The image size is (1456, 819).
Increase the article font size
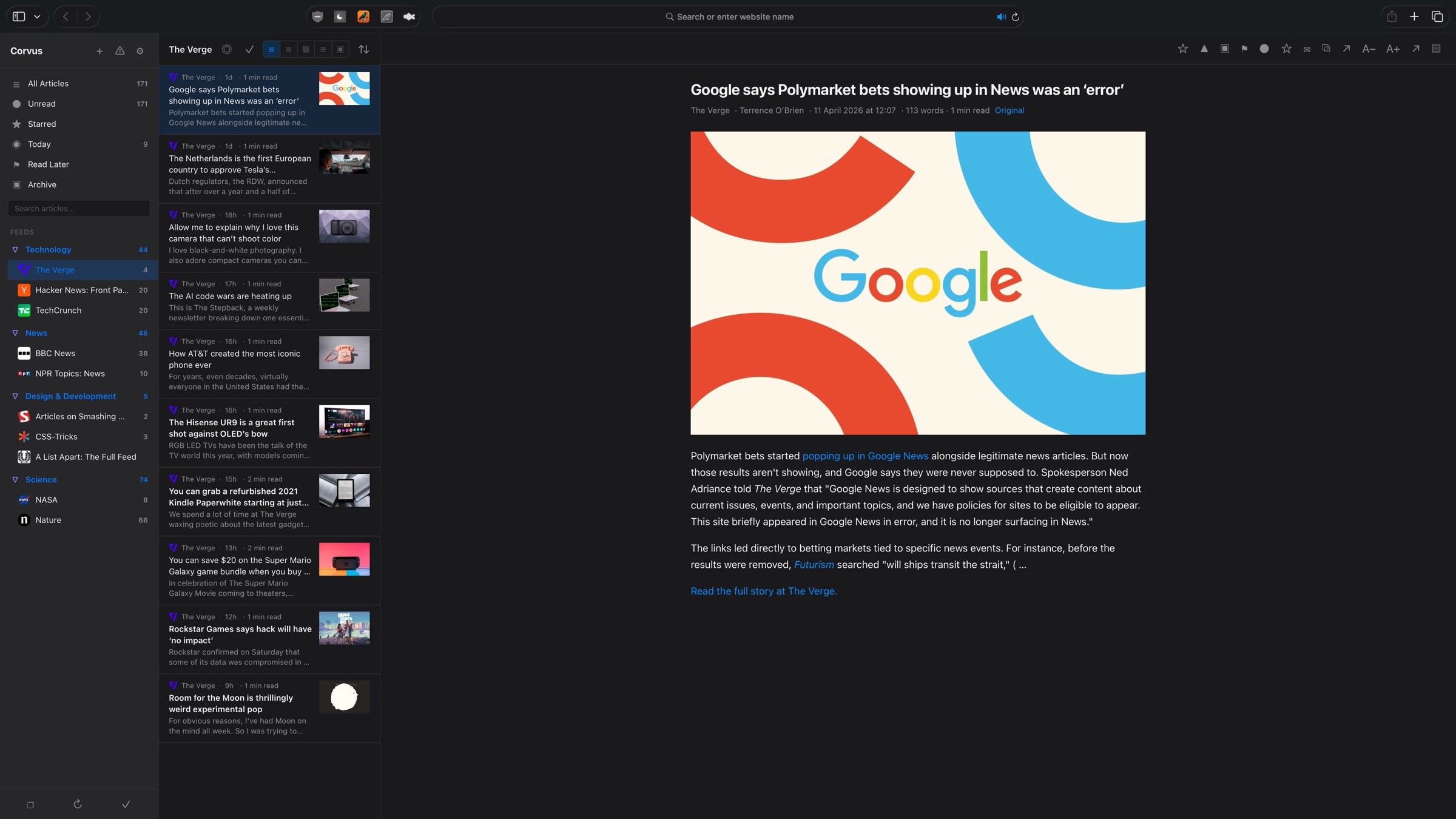pos(1392,48)
